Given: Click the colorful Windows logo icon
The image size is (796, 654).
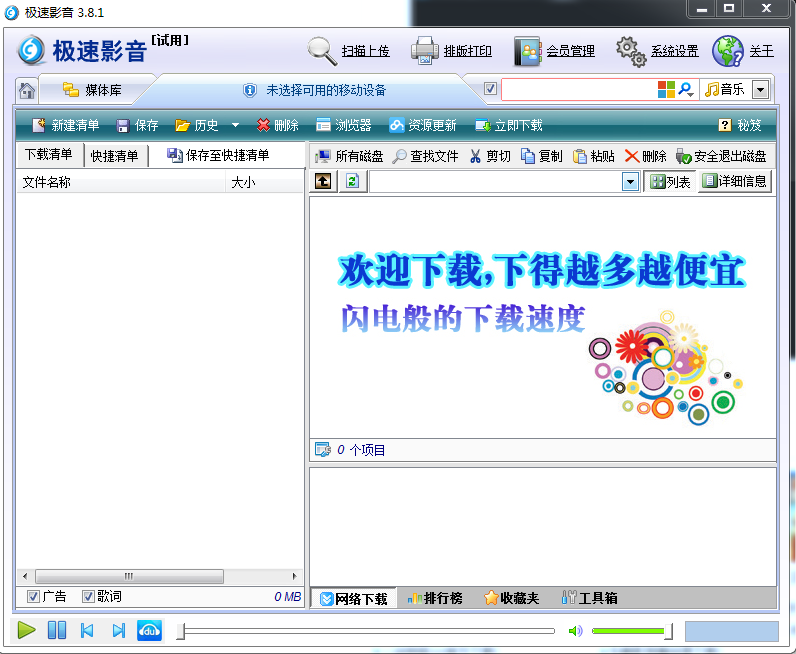Looking at the screenshot, I should [x=666, y=90].
